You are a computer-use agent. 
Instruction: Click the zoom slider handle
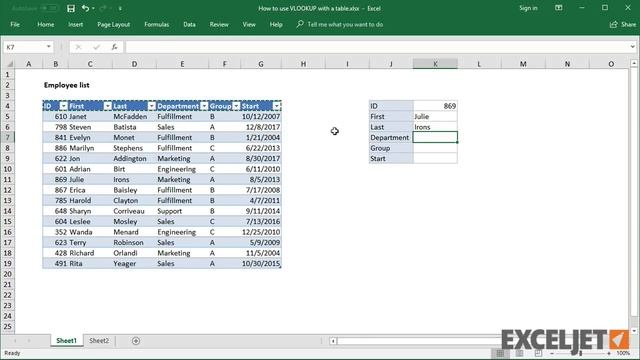tap(580, 353)
